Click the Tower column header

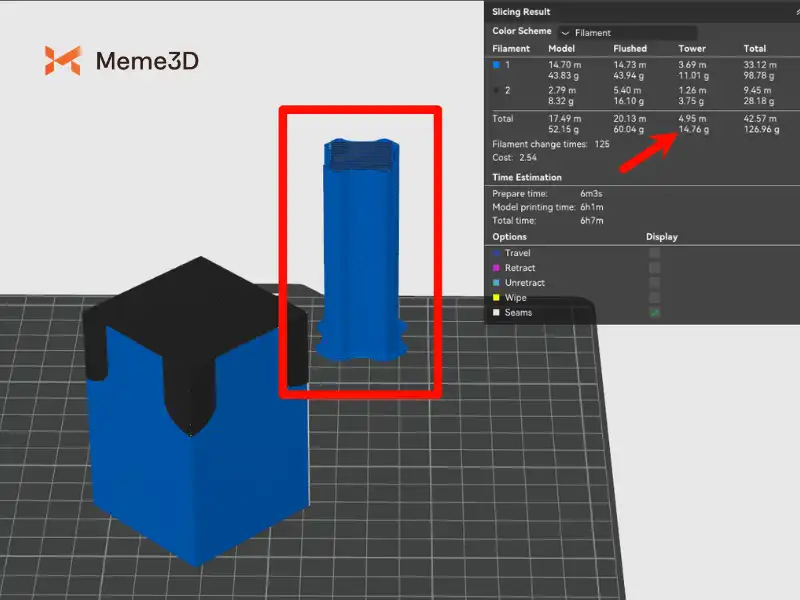click(x=692, y=48)
